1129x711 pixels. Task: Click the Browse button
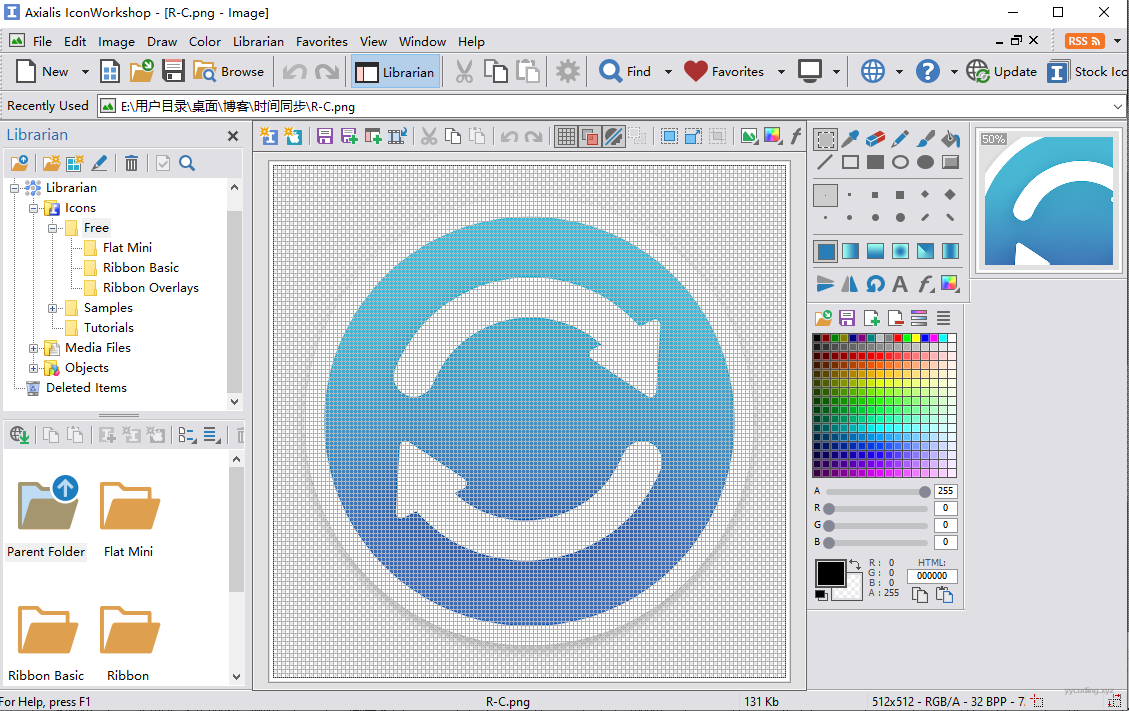pos(229,72)
